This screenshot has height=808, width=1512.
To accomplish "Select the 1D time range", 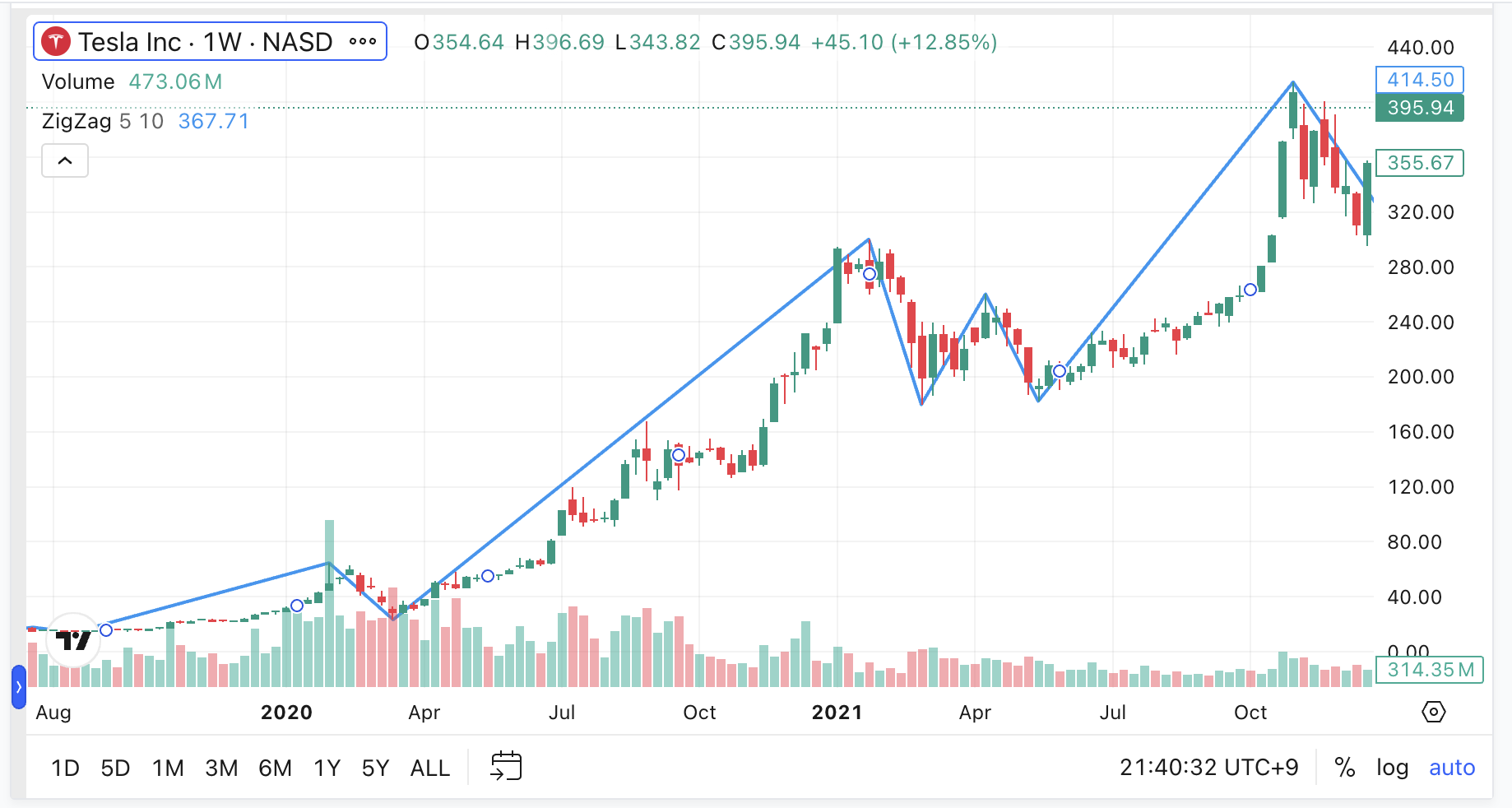I will coord(65,768).
